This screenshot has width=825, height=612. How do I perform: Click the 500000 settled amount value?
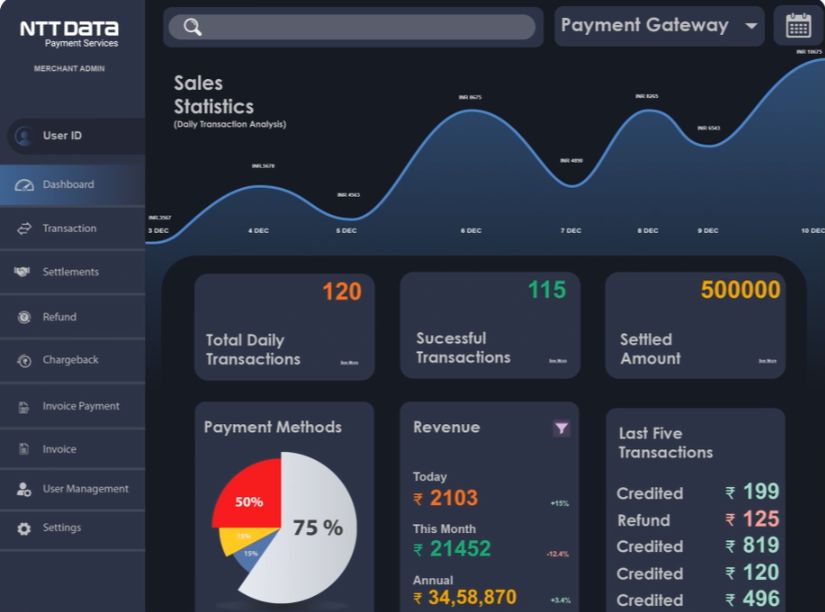[x=741, y=290]
